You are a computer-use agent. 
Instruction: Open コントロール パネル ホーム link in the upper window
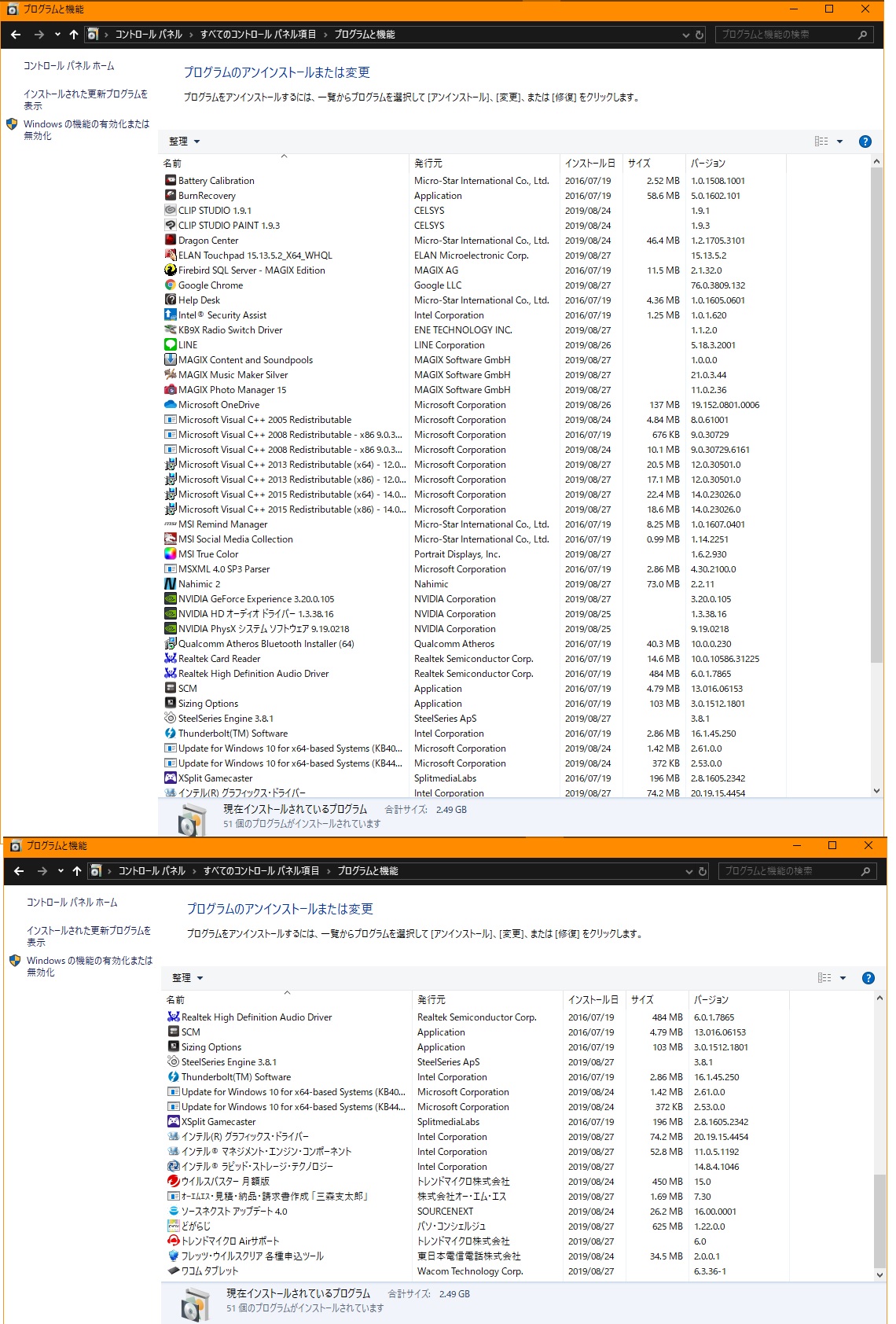[68, 66]
